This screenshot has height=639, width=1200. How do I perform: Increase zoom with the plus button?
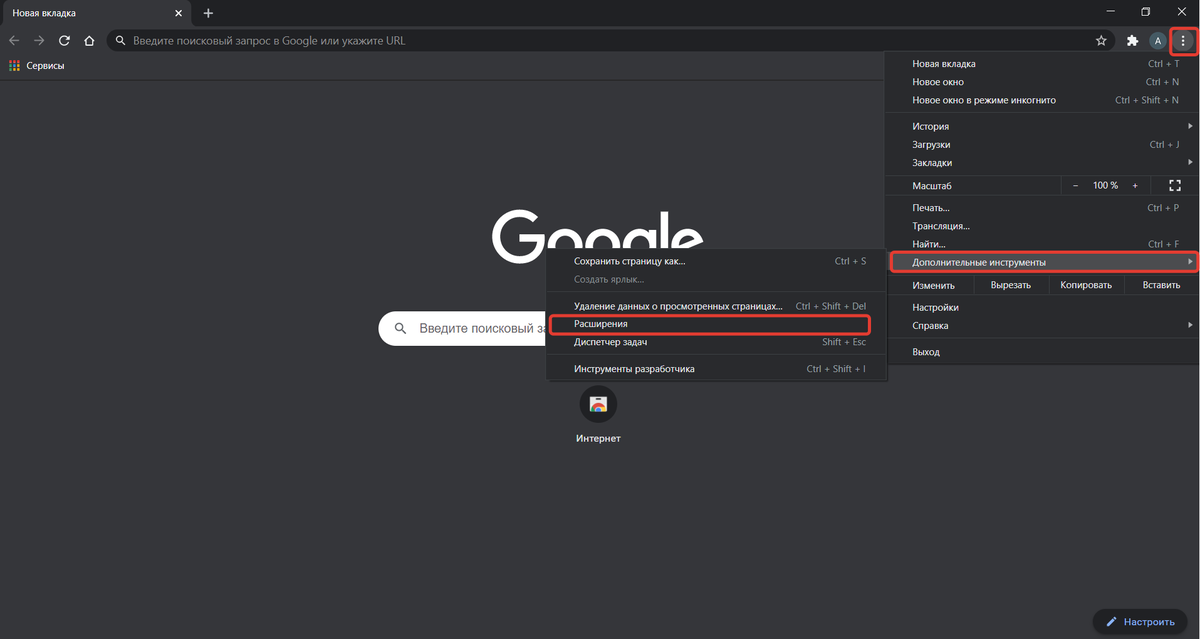[x=1135, y=186]
